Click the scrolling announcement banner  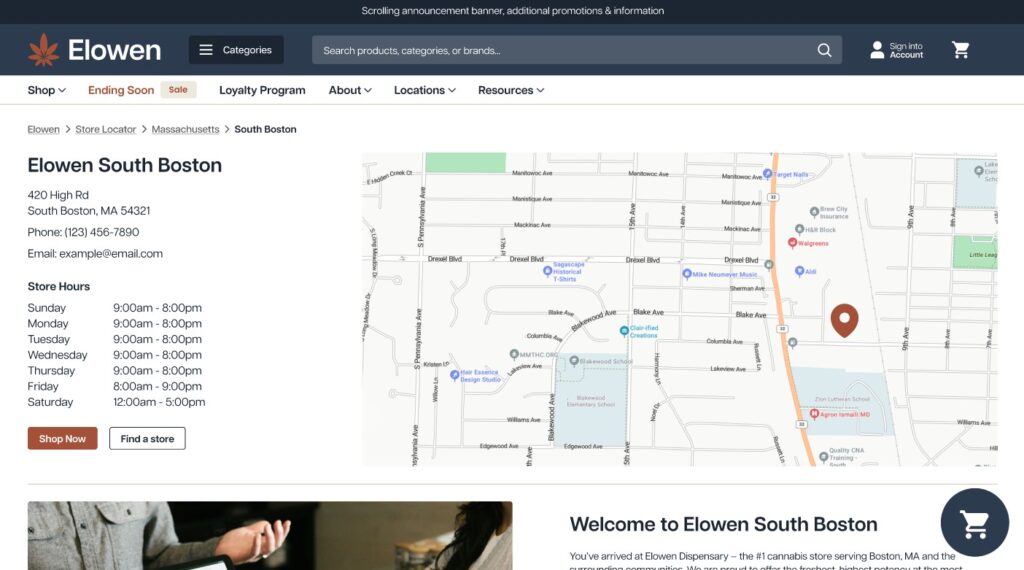(512, 11)
